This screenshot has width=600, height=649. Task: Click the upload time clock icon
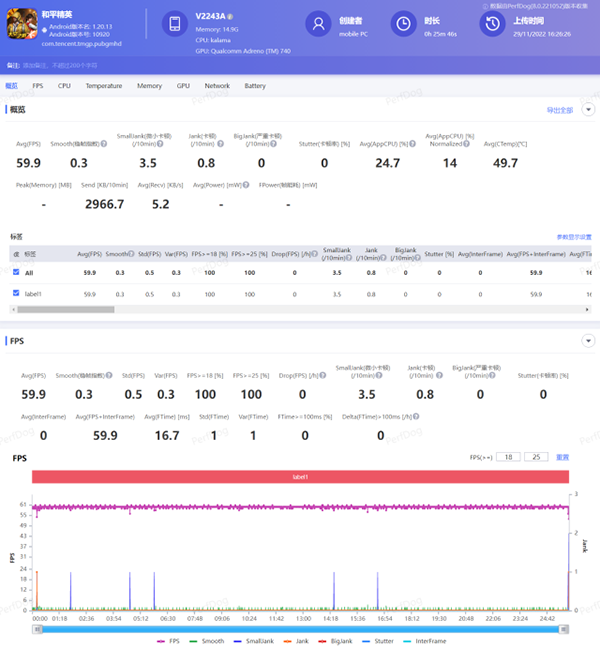(x=492, y=24)
